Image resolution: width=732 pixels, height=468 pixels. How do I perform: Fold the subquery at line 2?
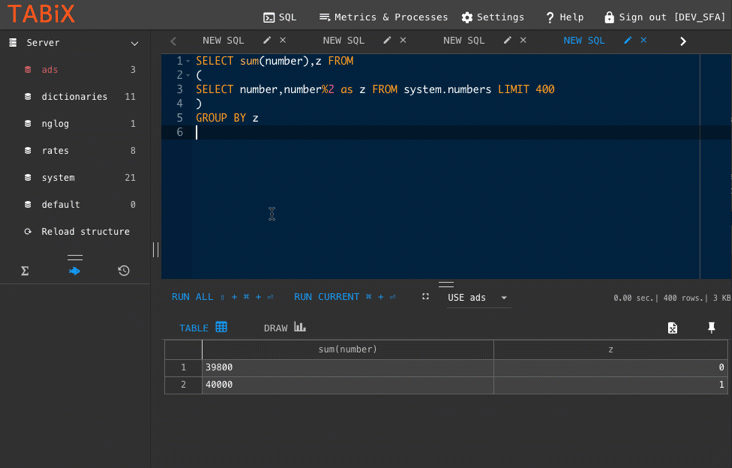(x=188, y=75)
